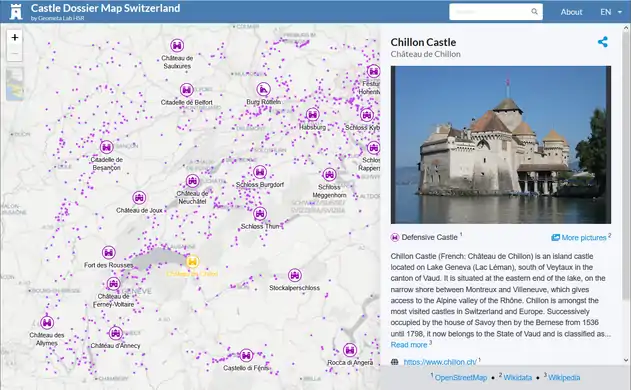Click the map zoom out minus button
Screen dimensions: 631x390
pos(15,54)
